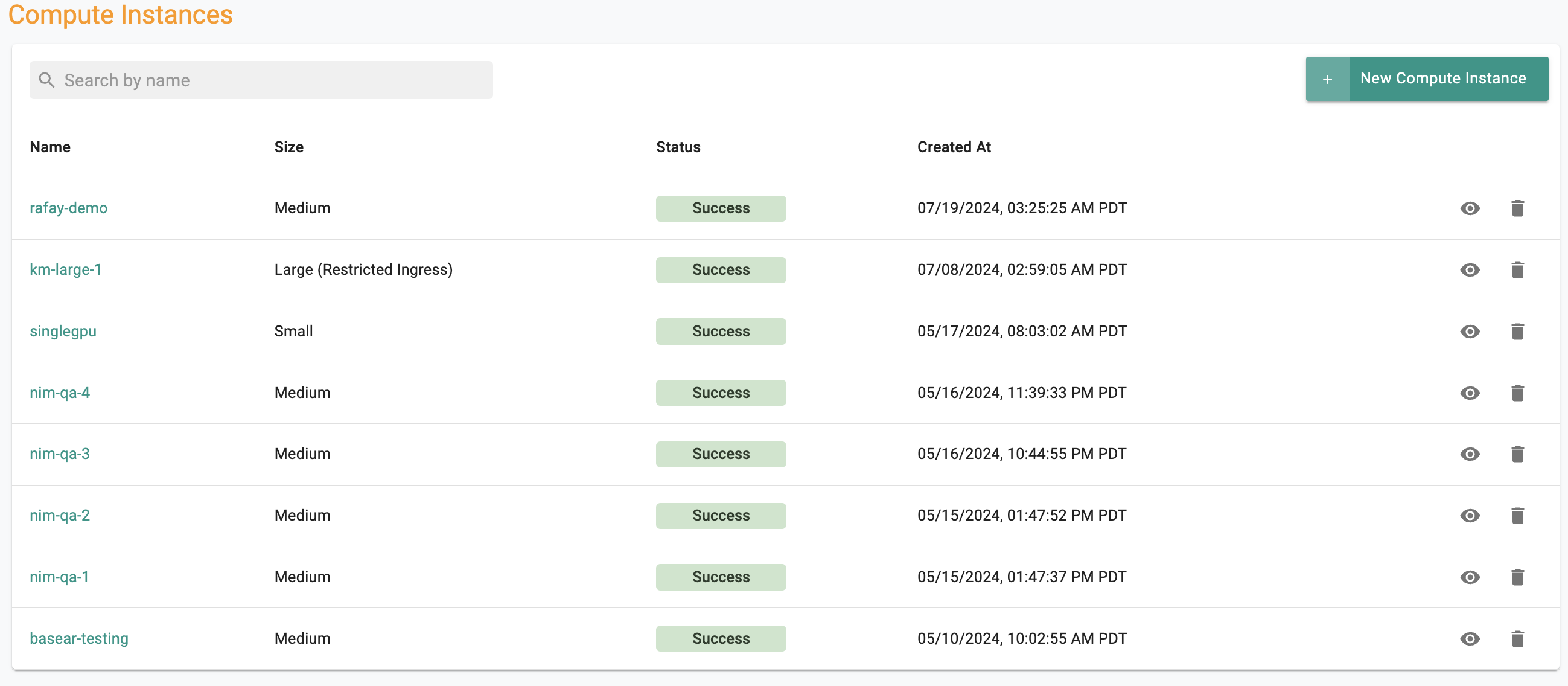Click the eye icon for nim-qa-1
The image size is (1568, 686).
pyautogui.click(x=1470, y=577)
